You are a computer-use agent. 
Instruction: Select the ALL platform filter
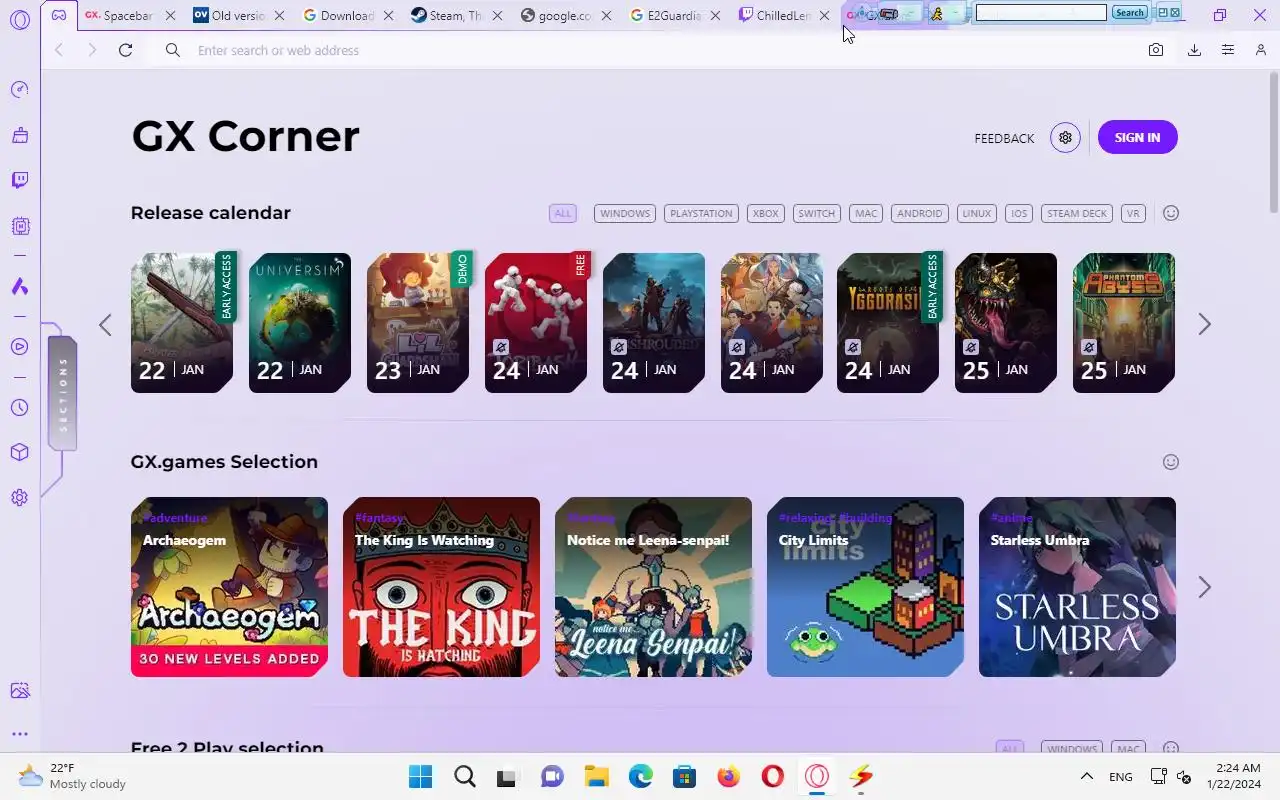click(563, 213)
